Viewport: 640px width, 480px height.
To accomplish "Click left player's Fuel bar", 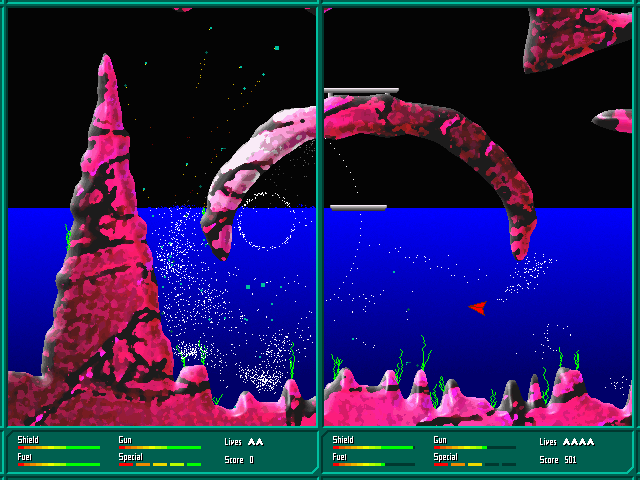I will click(x=58, y=464).
